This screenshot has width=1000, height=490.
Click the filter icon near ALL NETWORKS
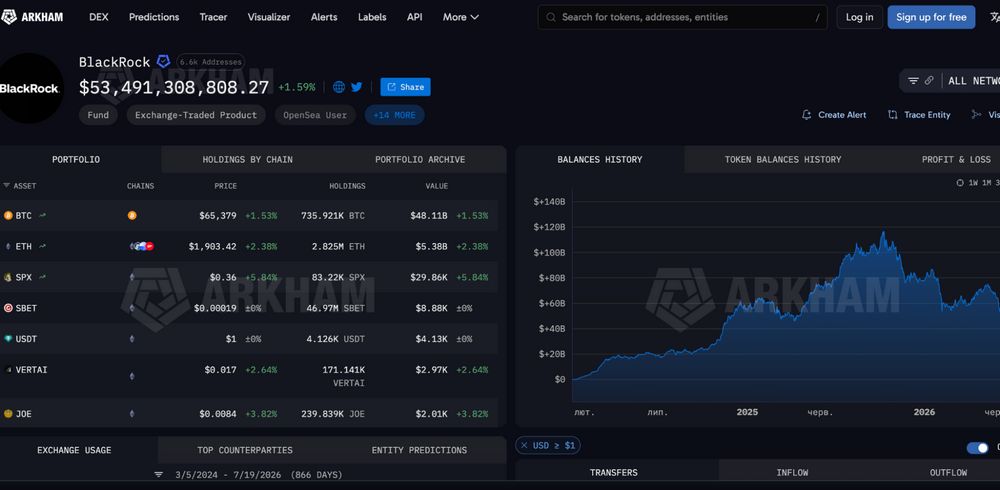coord(913,80)
